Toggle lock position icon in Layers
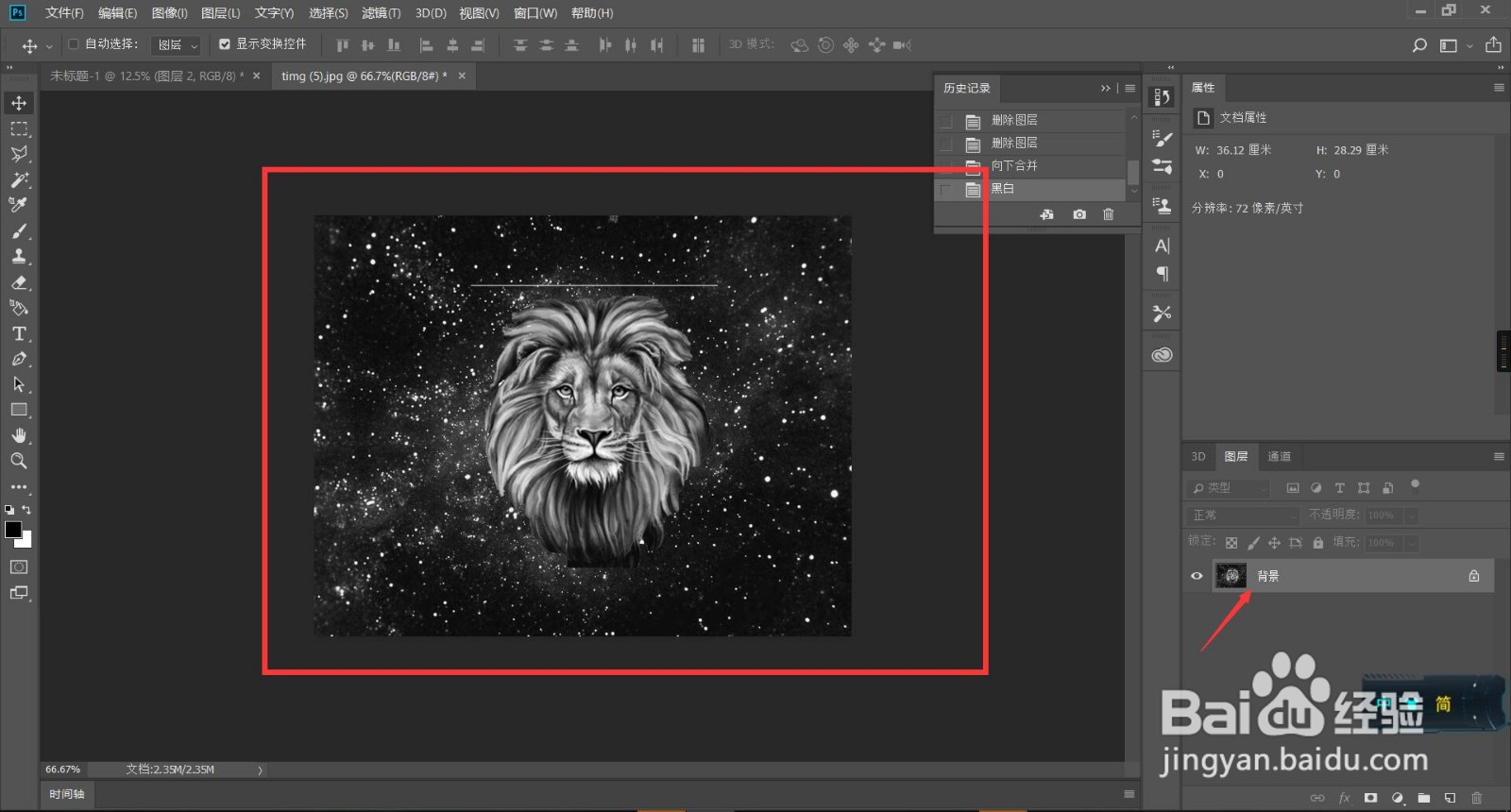Viewport: 1511px width, 812px height. (1274, 543)
